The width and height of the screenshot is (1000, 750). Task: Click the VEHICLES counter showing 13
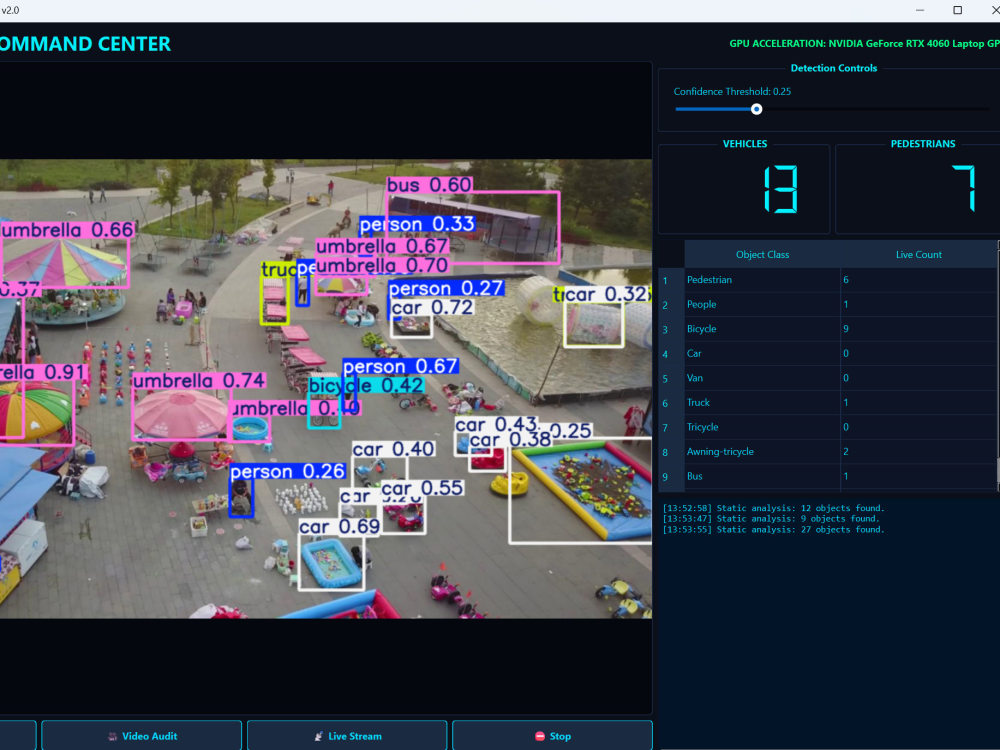744,189
